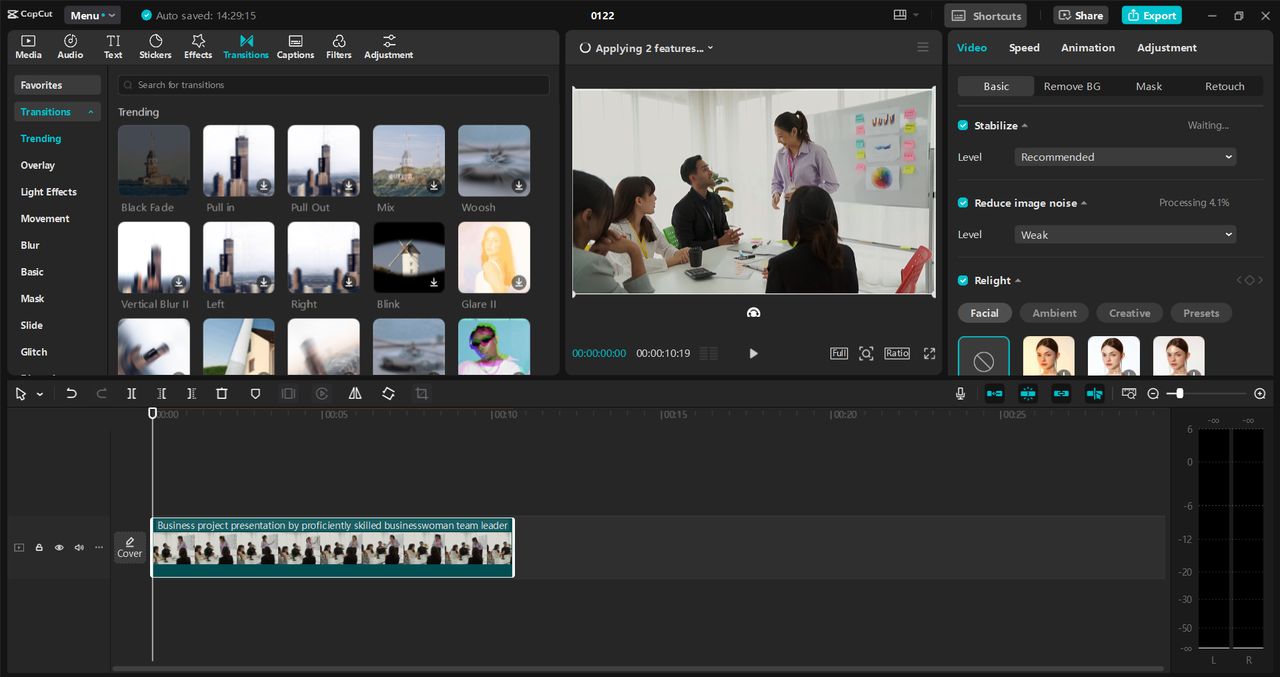Screen dimensions: 1280x677
Task: Click the rotate handle below the preview frame
Action: point(753,312)
